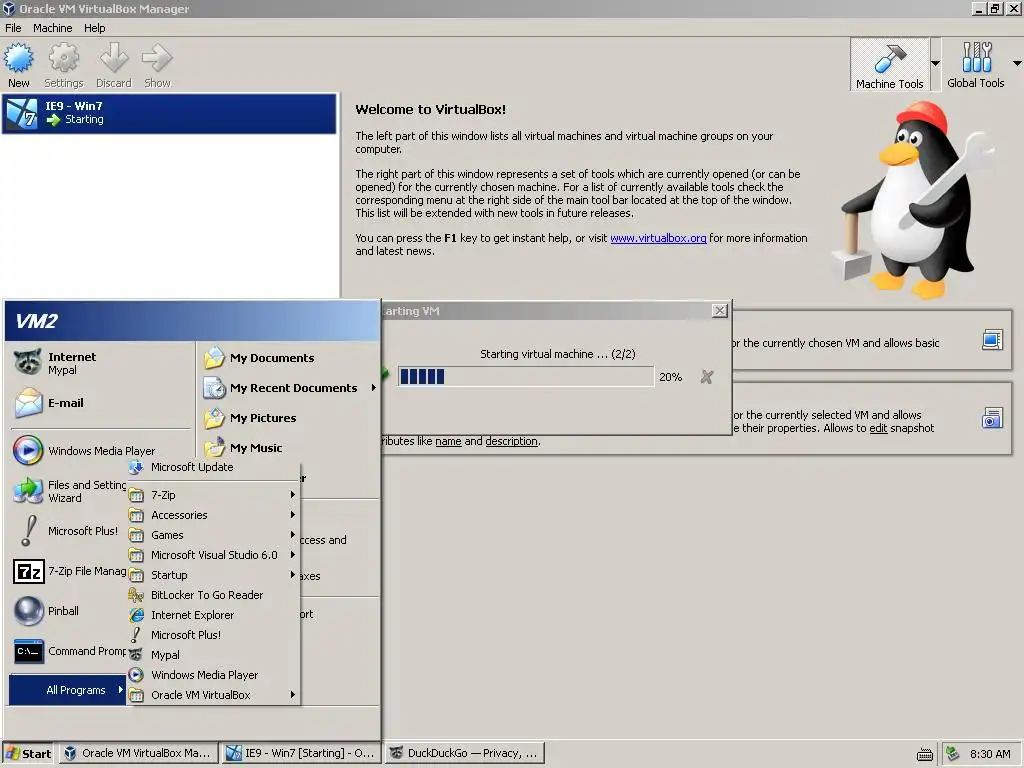Click the All Programs button
The image size is (1024, 768).
pos(67,690)
